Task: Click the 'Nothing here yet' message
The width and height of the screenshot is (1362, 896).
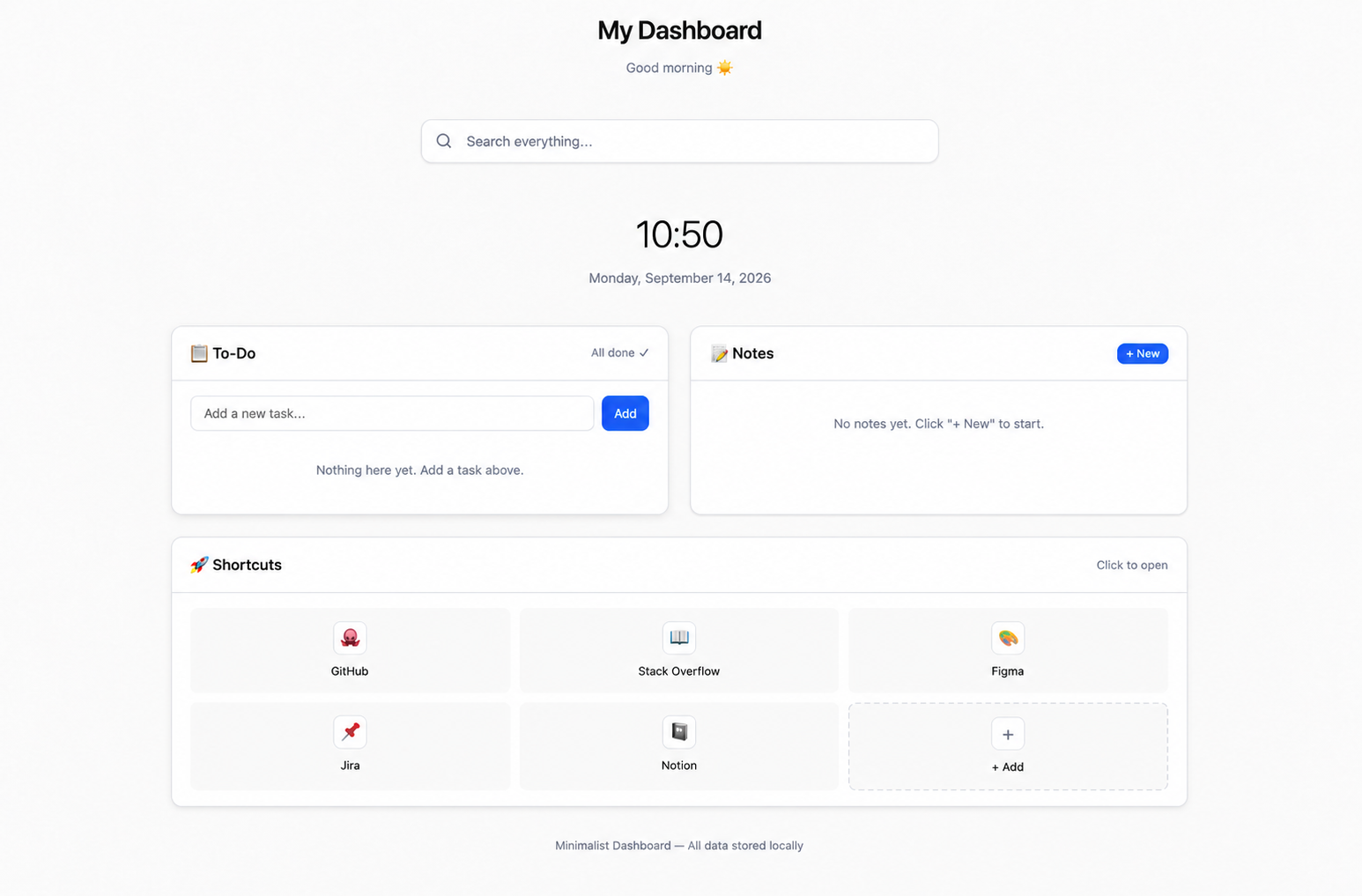Action: [419, 470]
